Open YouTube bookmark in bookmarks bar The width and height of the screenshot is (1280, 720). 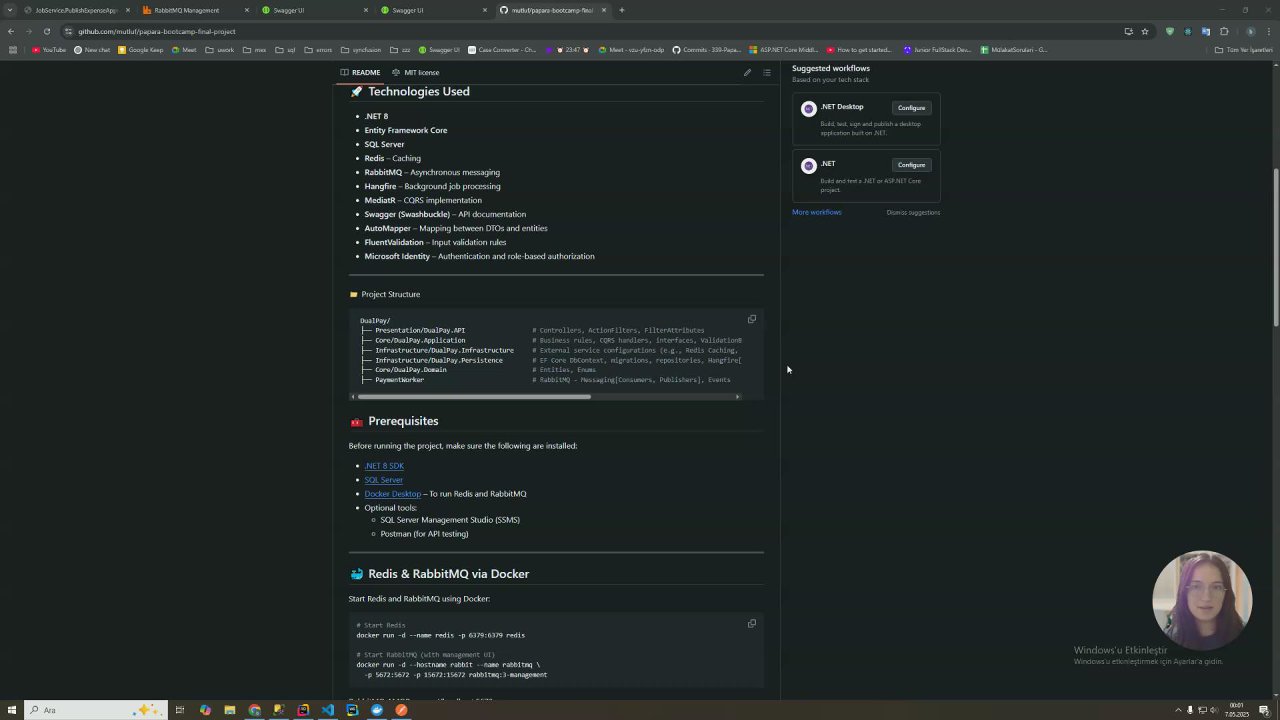pos(49,50)
